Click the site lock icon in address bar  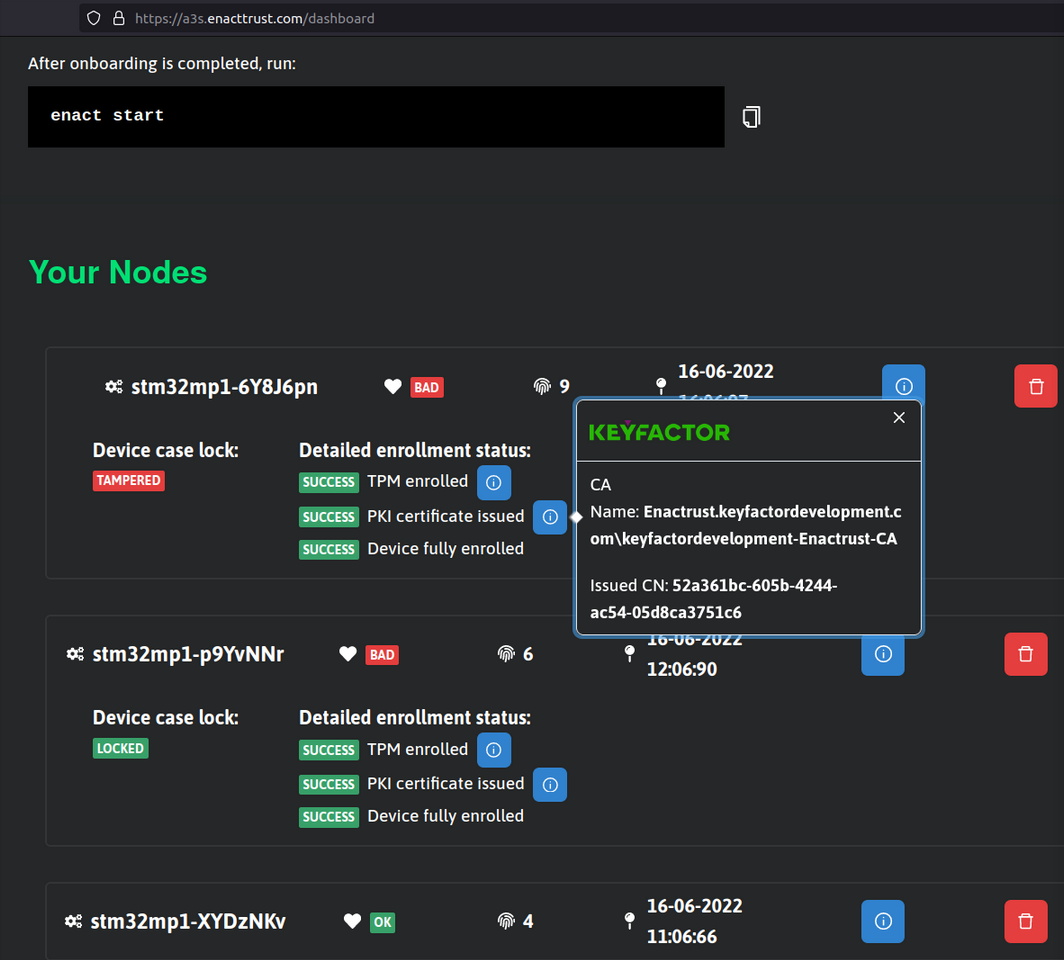(x=118, y=18)
